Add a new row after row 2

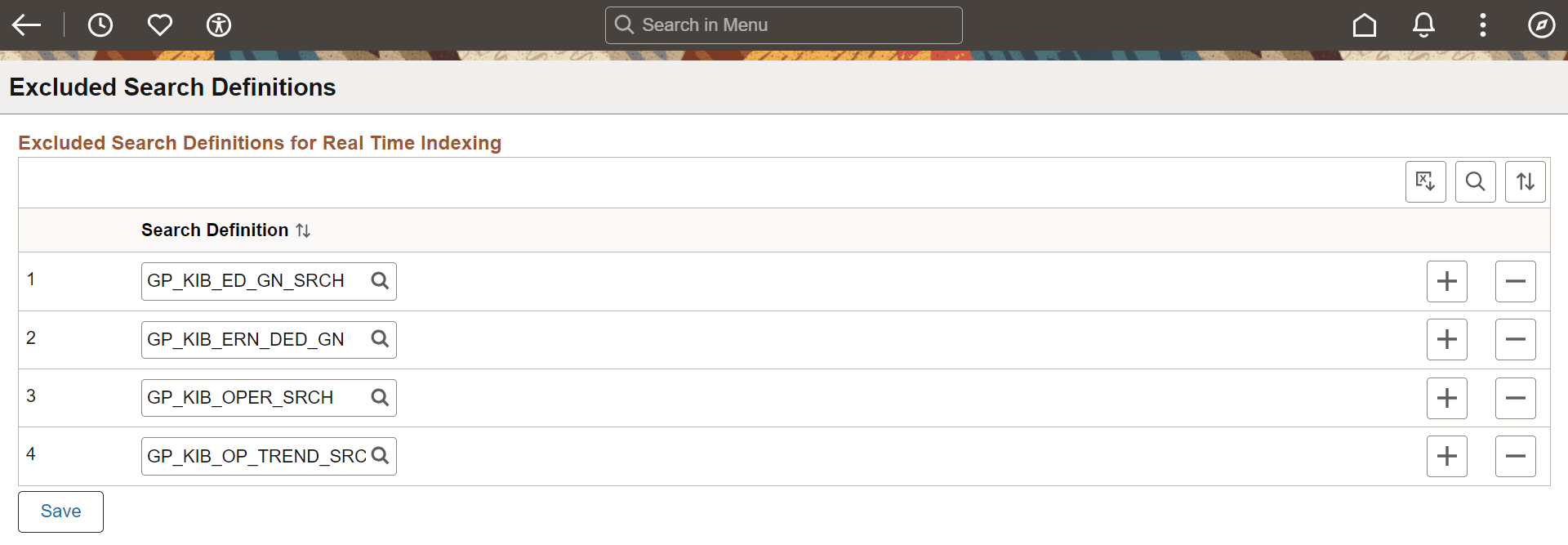click(x=1446, y=339)
